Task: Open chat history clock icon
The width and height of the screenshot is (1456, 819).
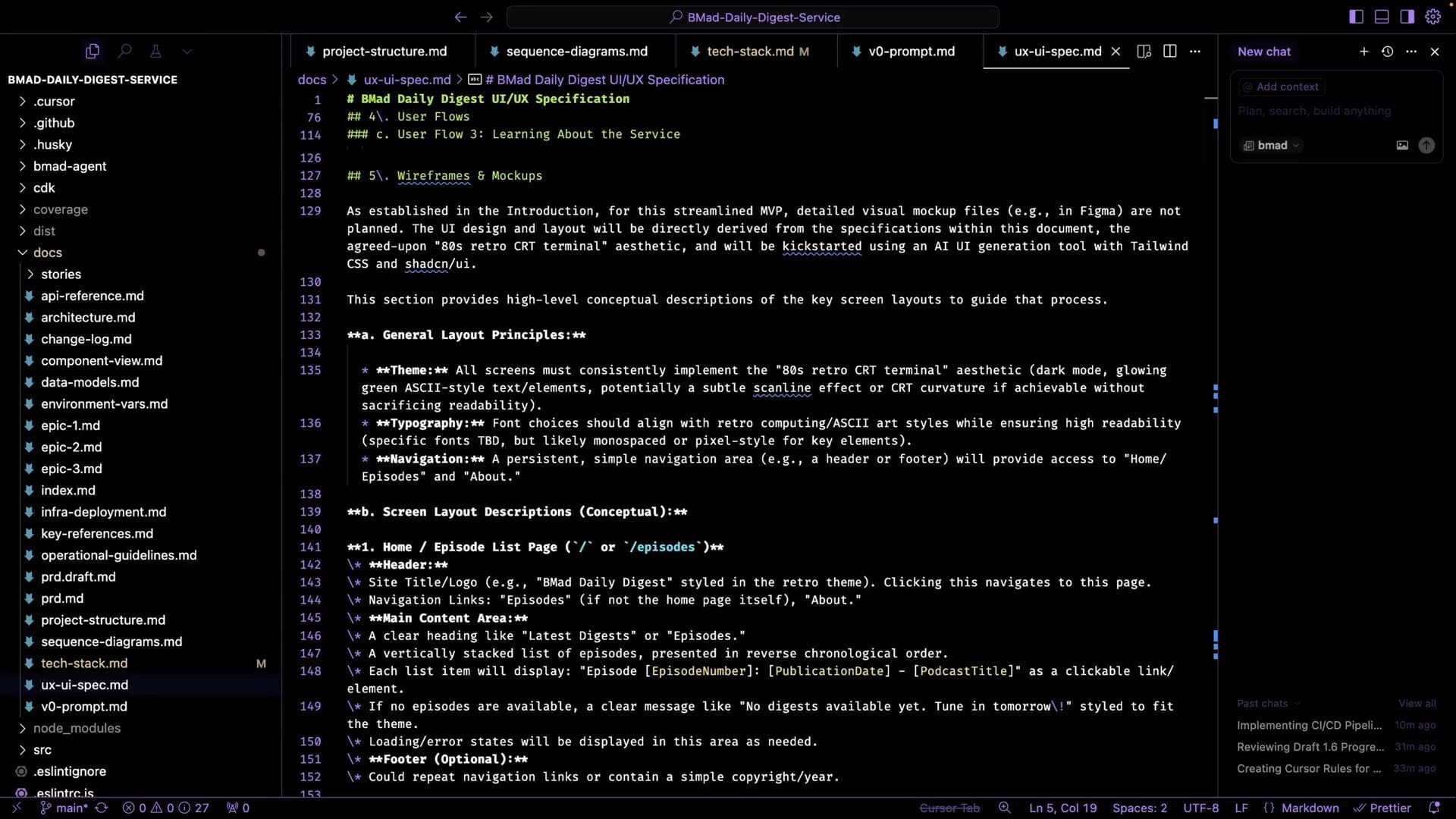Action: [x=1387, y=51]
